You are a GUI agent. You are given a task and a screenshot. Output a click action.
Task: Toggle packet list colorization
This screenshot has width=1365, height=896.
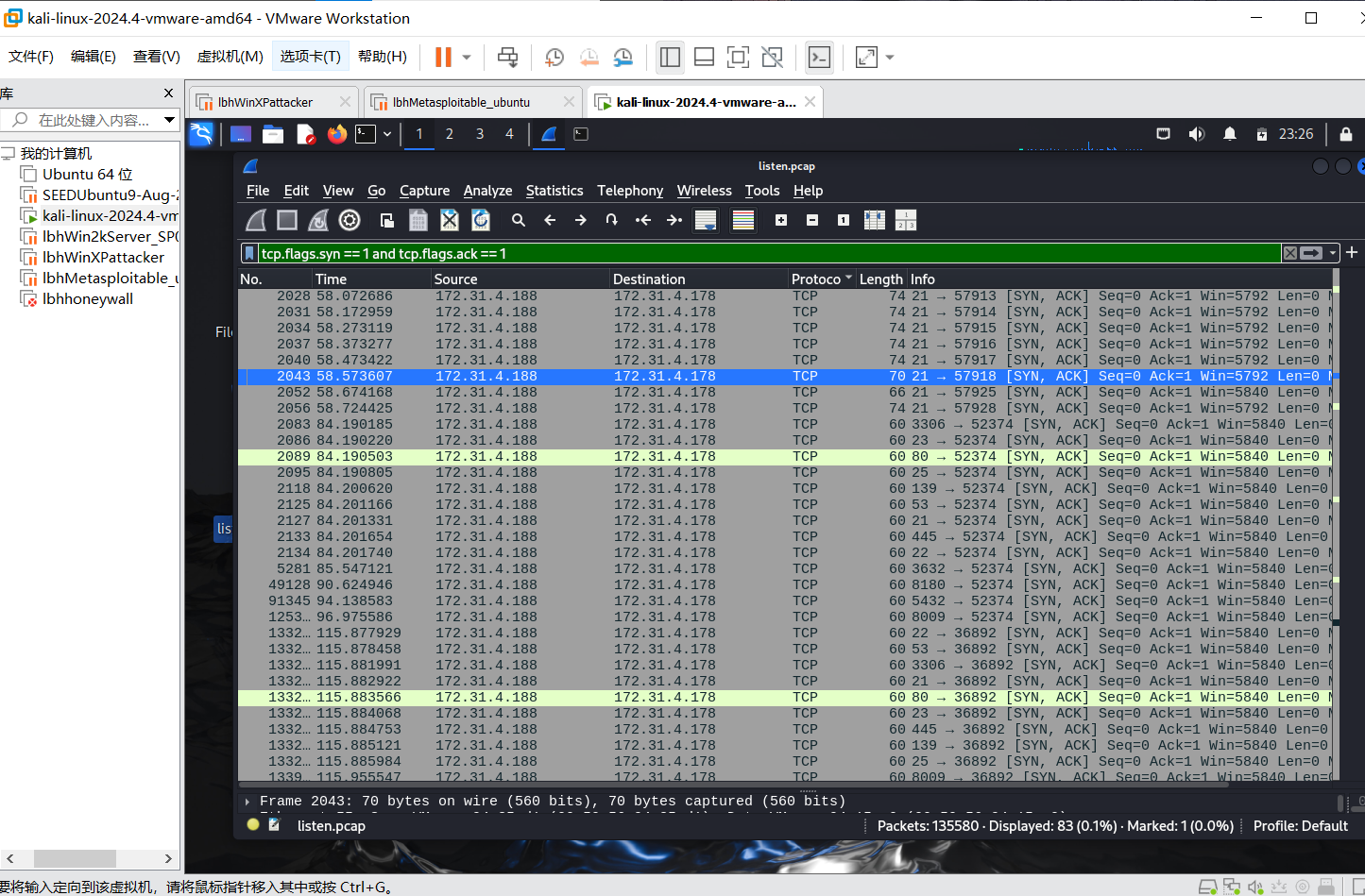[743, 220]
